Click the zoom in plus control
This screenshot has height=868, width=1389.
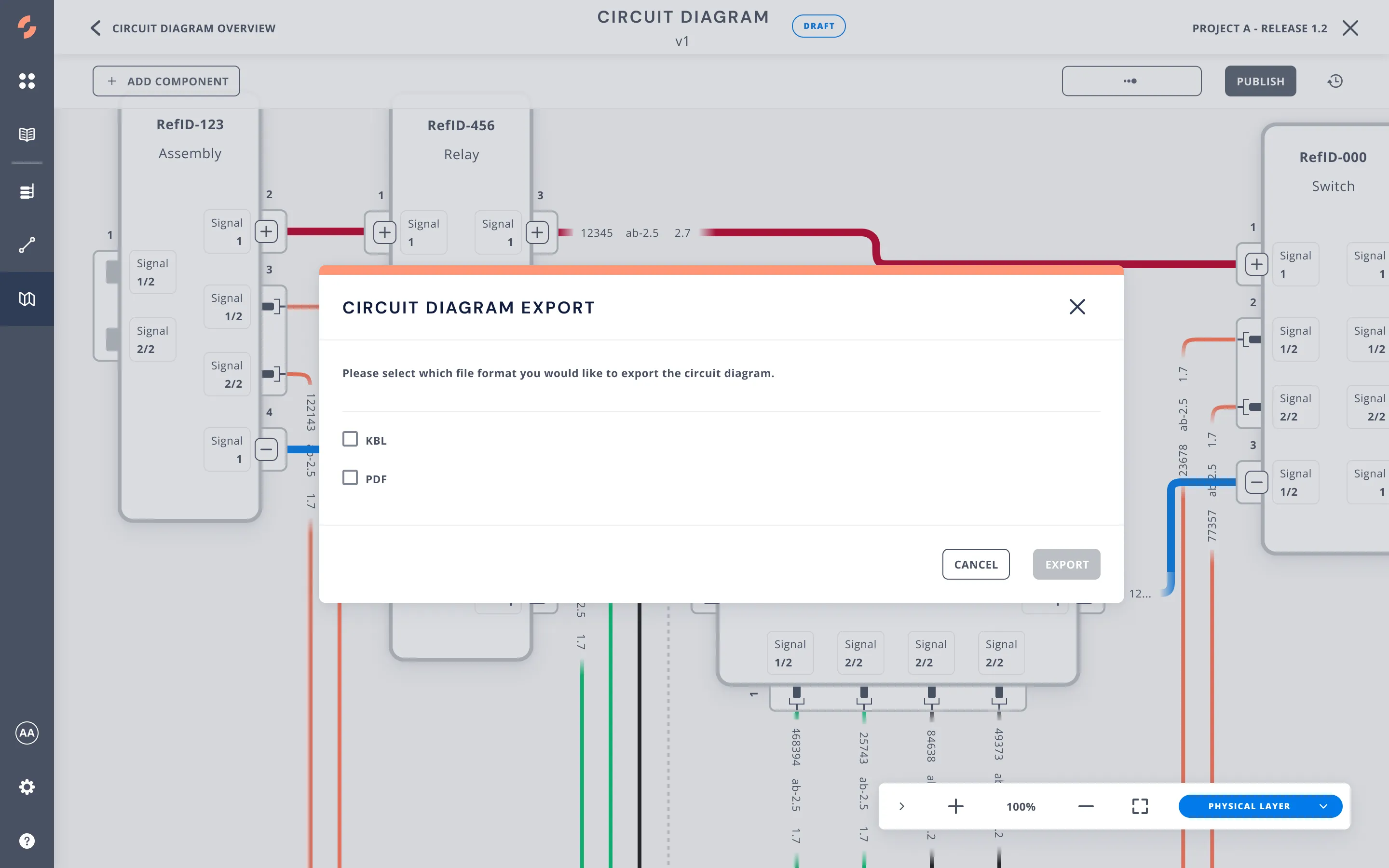(x=955, y=806)
